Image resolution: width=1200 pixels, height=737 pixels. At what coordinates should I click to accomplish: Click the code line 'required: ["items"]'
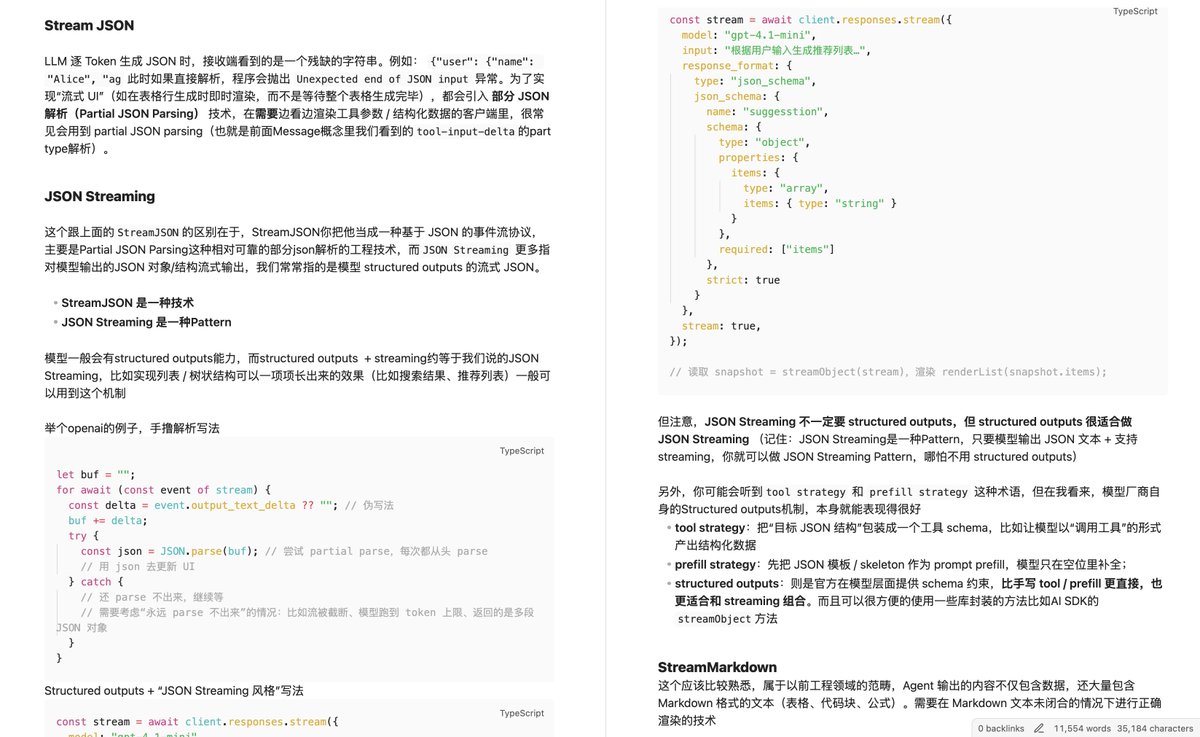(776, 249)
